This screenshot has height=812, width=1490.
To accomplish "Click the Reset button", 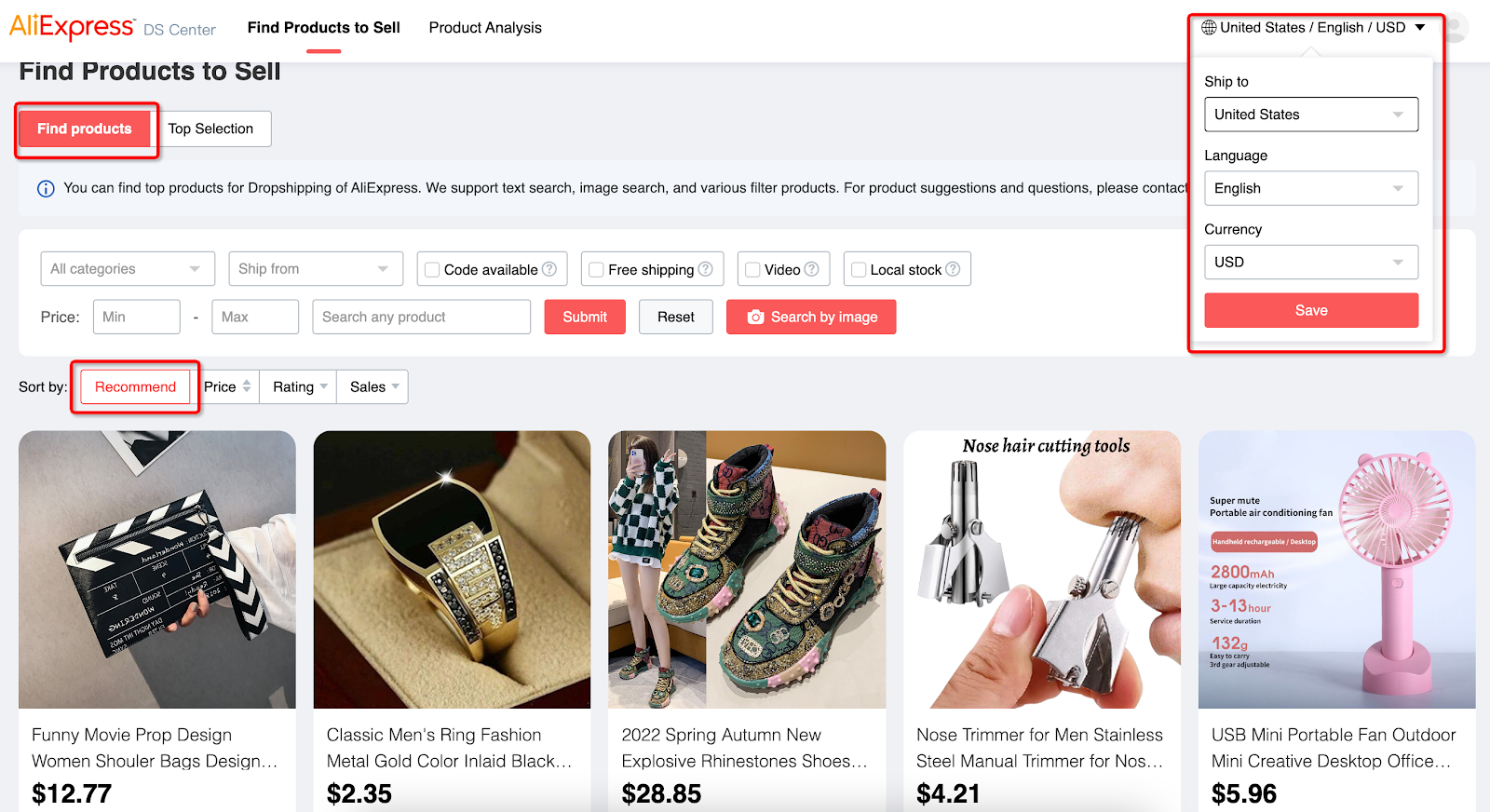I will coord(676,318).
